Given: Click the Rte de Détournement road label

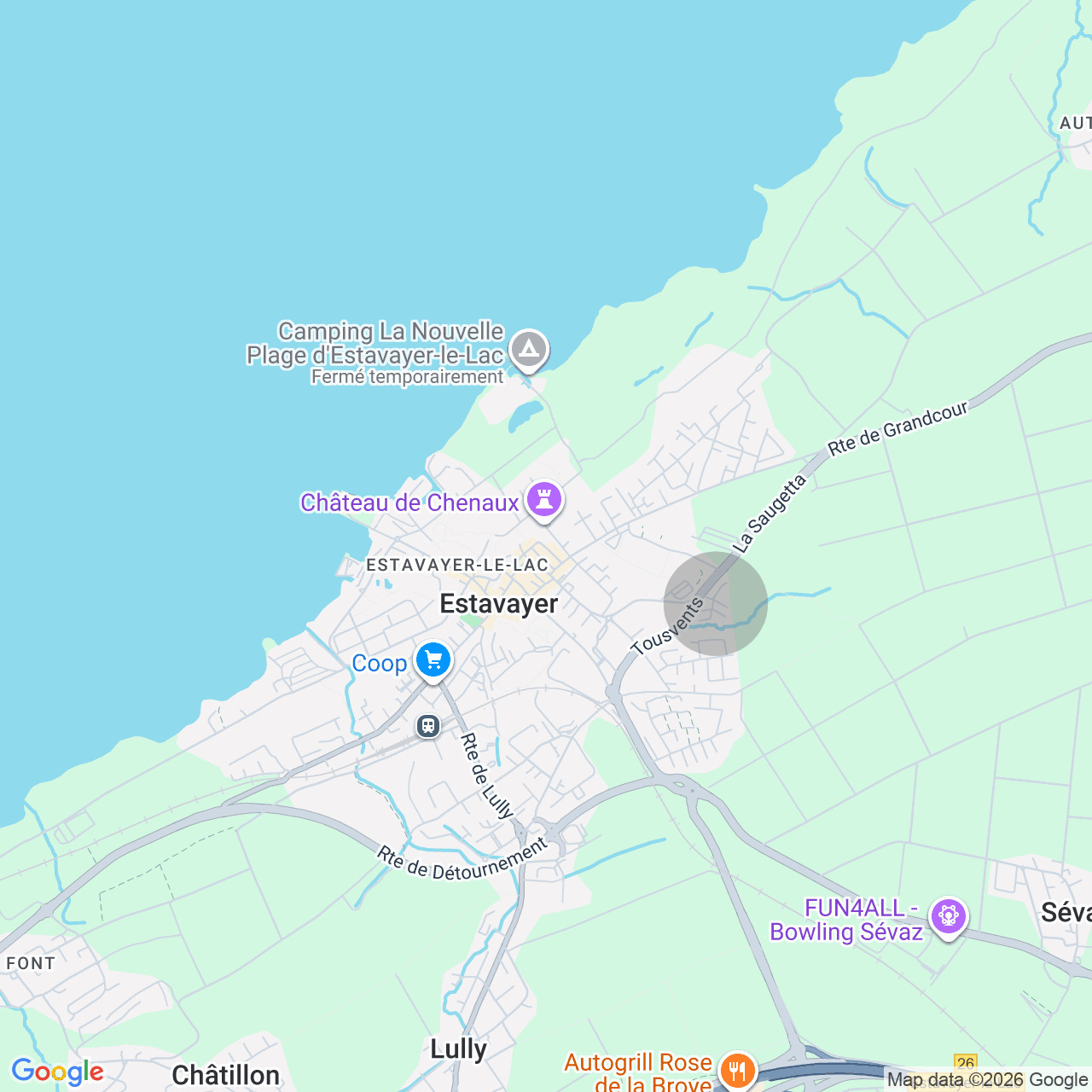Looking at the screenshot, I should point(462,861).
